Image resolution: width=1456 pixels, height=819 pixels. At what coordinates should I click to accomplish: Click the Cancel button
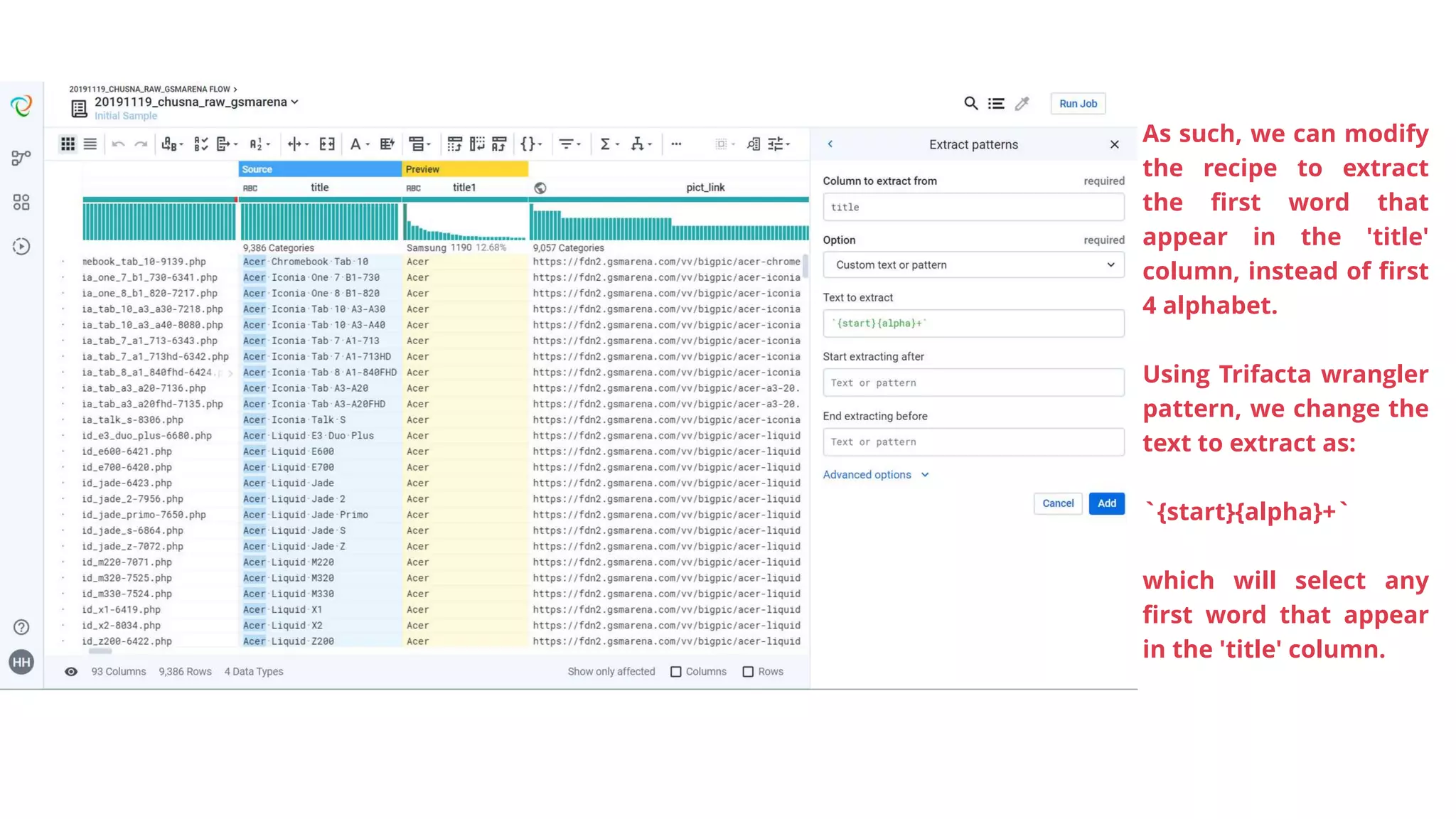pyautogui.click(x=1058, y=503)
